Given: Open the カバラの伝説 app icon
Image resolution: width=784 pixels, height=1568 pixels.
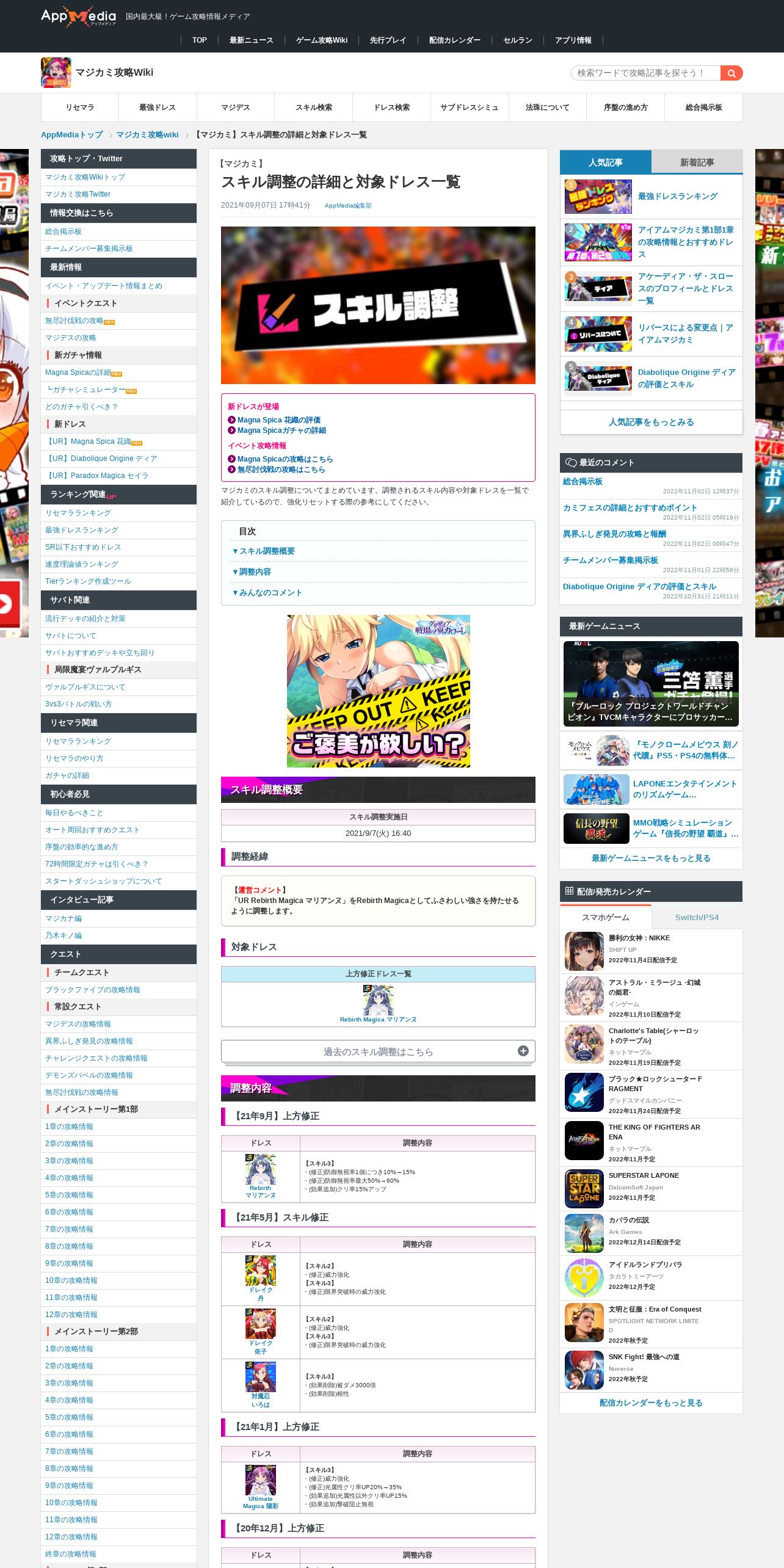Looking at the screenshot, I should tap(584, 1233).
